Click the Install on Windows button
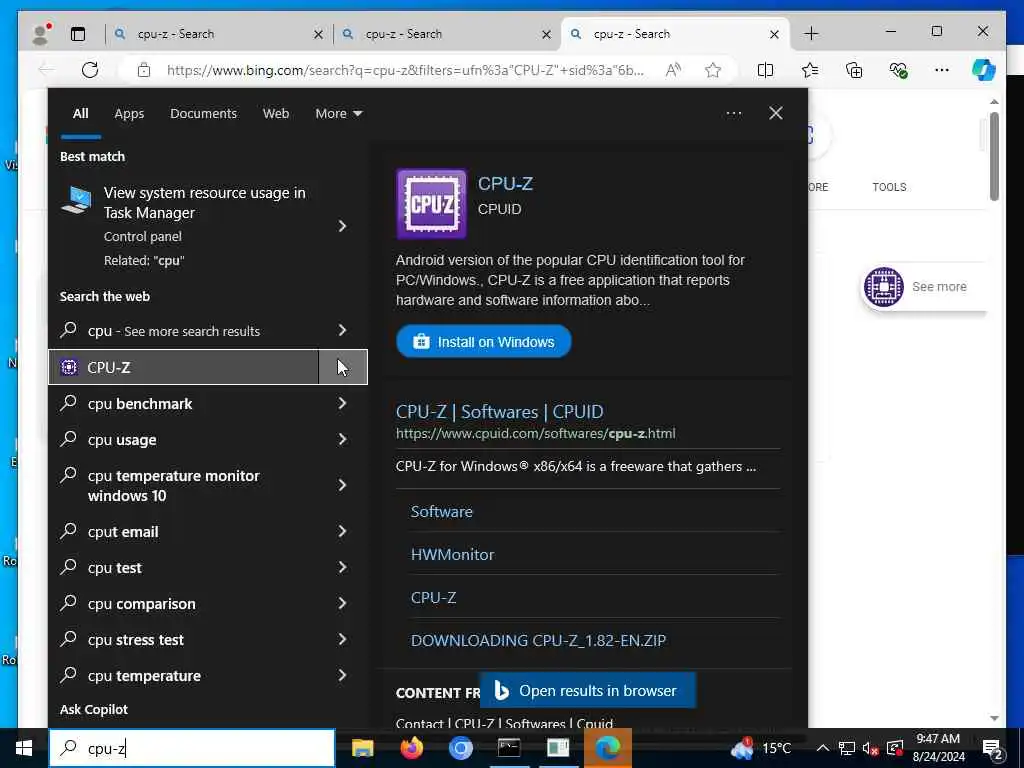 tap(484, 342)
